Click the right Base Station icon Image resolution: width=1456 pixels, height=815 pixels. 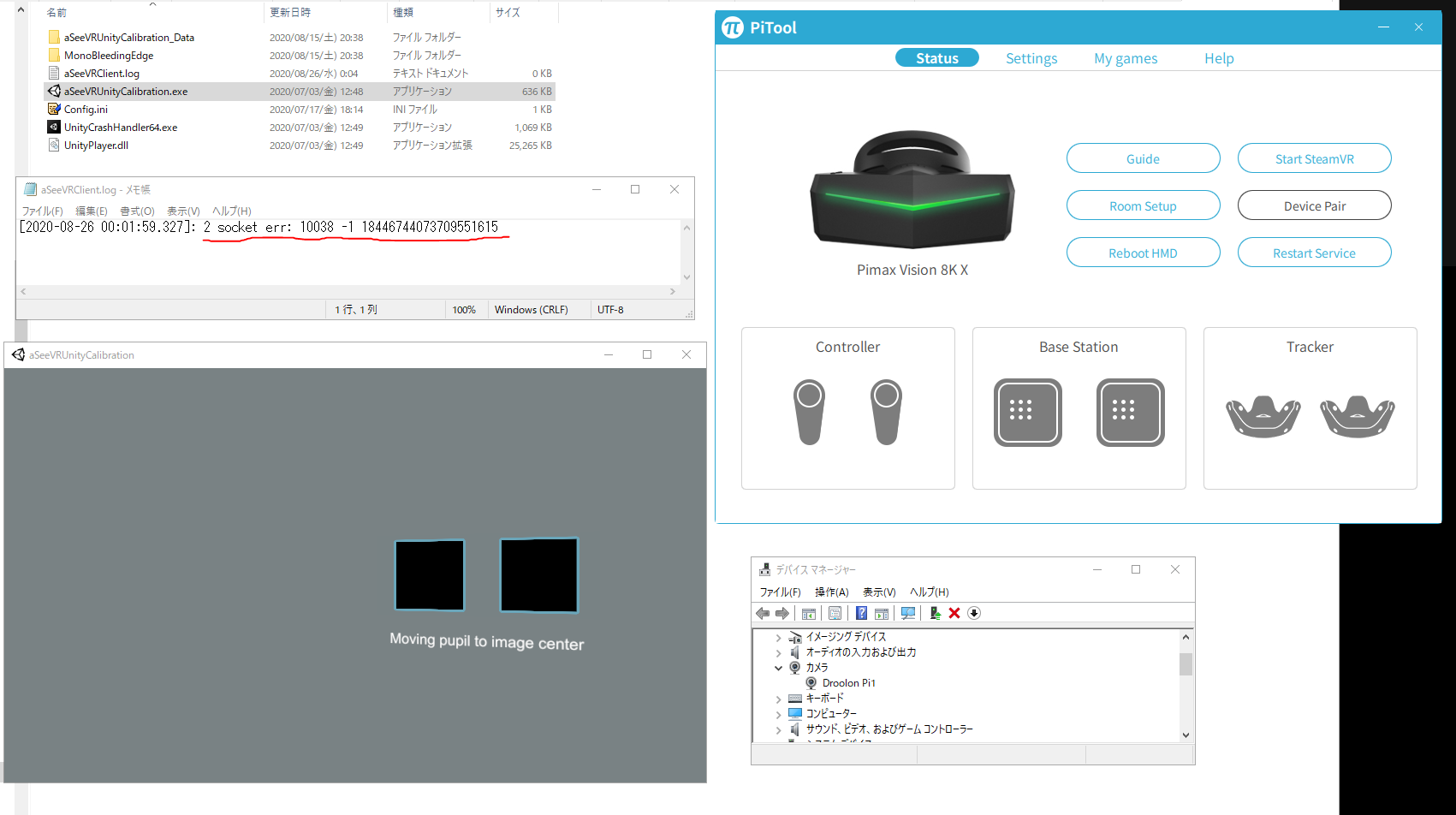1130,413
